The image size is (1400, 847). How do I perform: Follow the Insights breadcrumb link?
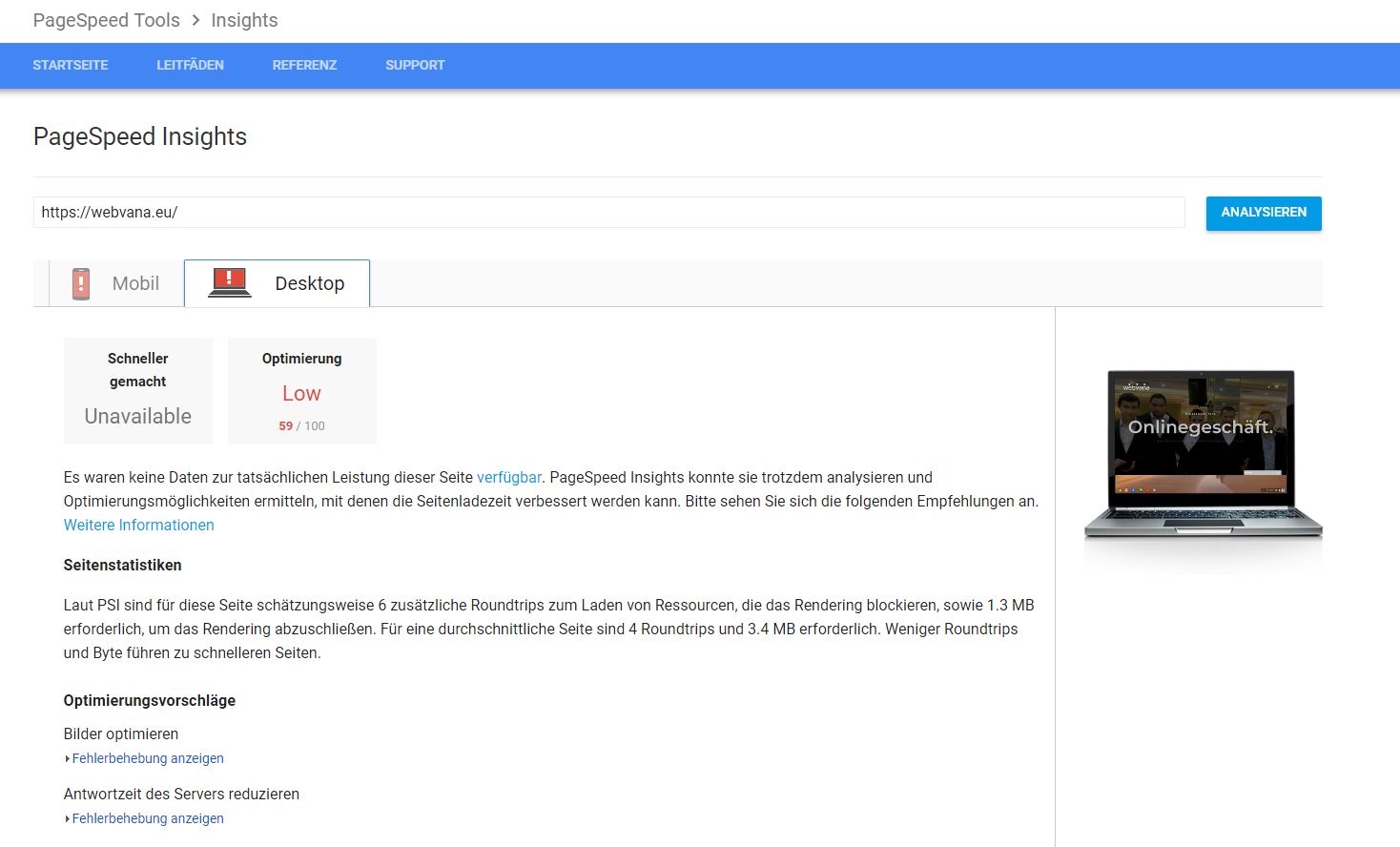pyautogui.click(x=244, y=20)
